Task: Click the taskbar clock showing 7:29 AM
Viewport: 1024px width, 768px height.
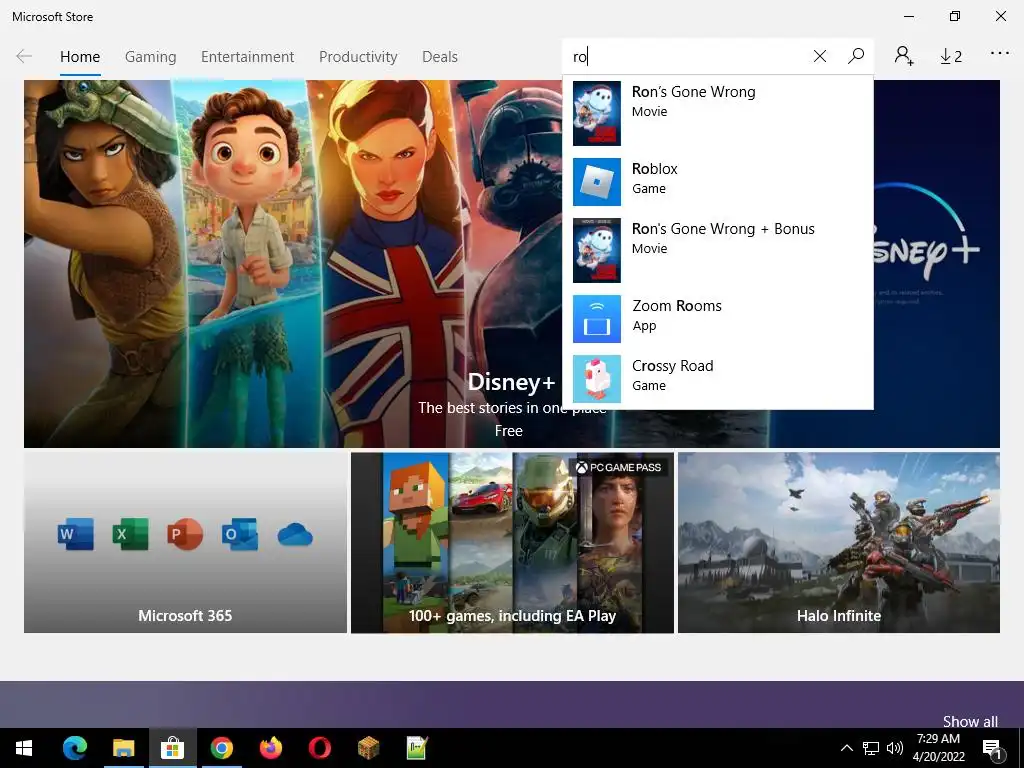Action: tap(938, 748)
